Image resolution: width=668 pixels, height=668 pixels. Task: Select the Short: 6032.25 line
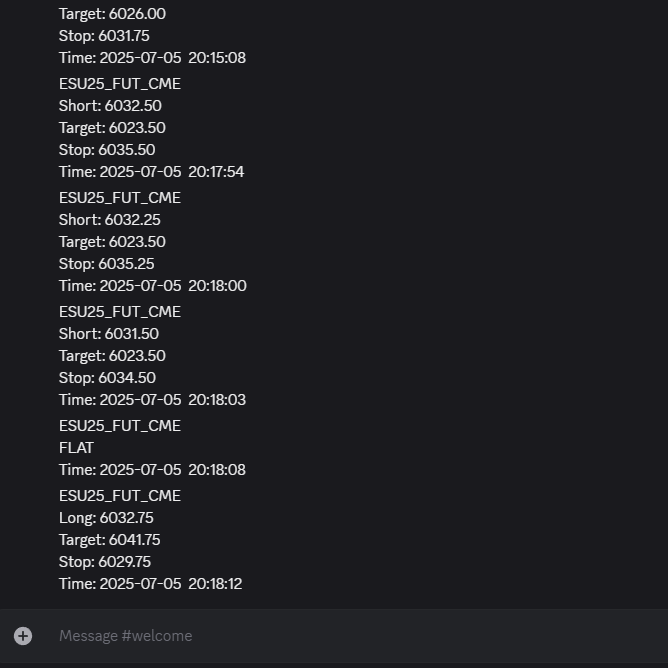point(109,220)
